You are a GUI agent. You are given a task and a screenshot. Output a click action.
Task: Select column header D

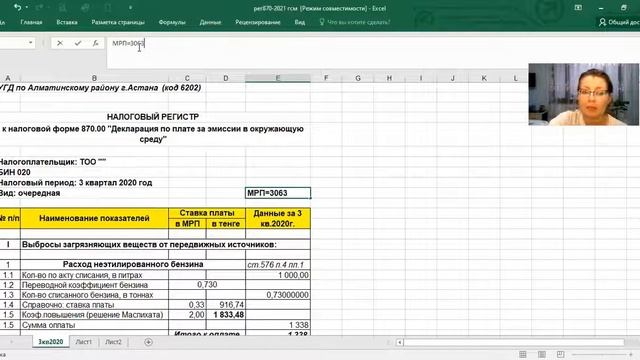tap(226, 78)
